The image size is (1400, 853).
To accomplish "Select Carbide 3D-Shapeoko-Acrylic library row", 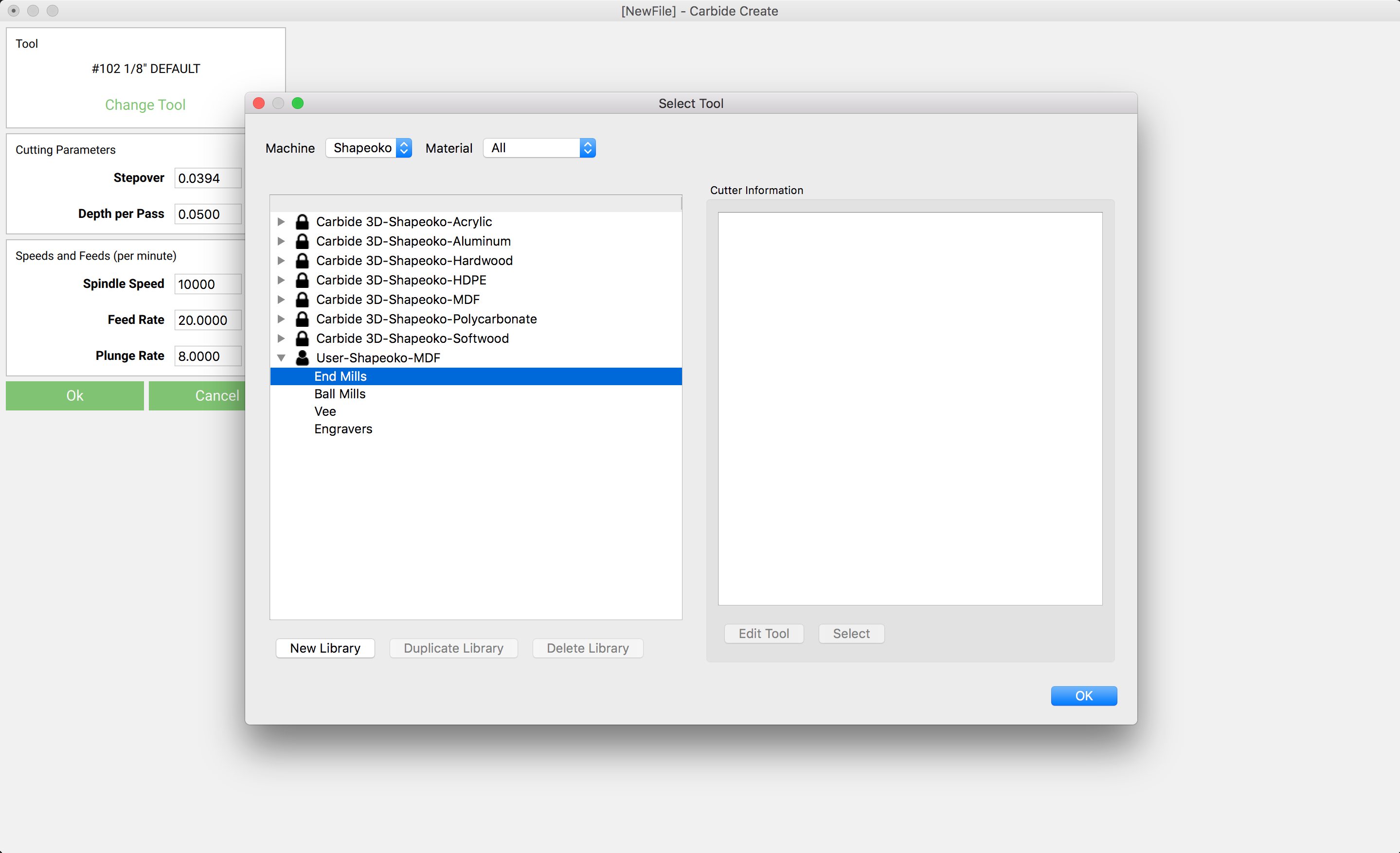I will [x=476, y=221].
